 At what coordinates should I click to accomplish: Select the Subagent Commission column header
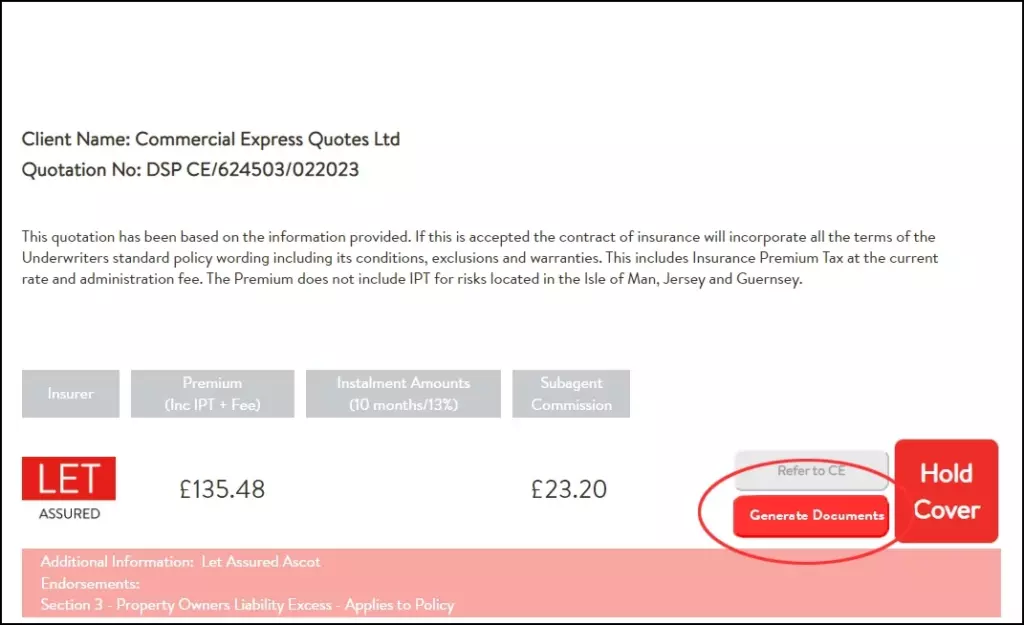[571, 394]
